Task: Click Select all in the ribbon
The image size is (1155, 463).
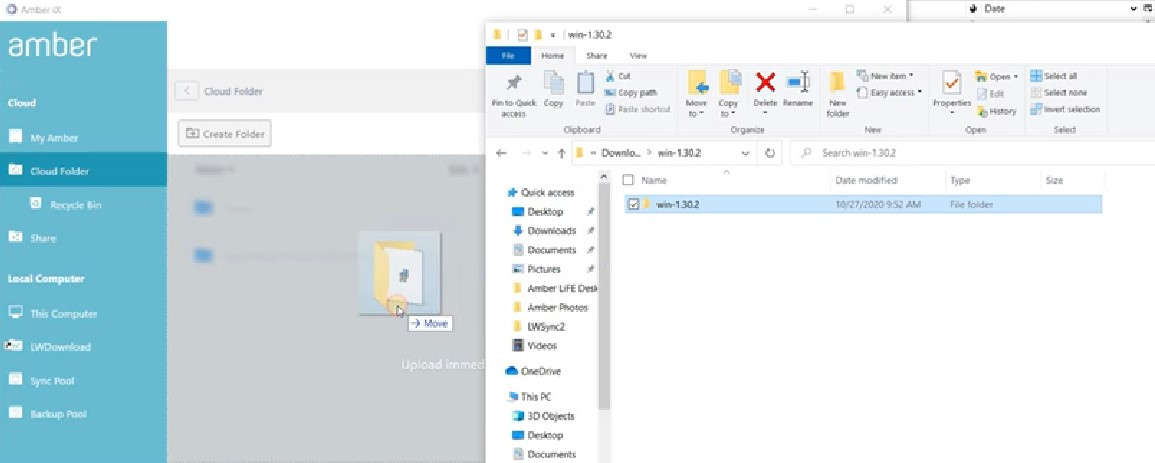Action: (x=1054, y=76)
